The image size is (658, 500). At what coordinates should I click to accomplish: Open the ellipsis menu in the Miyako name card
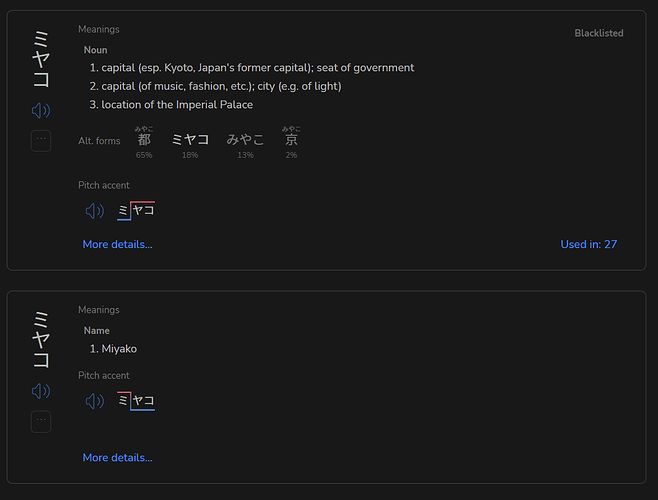41,421
